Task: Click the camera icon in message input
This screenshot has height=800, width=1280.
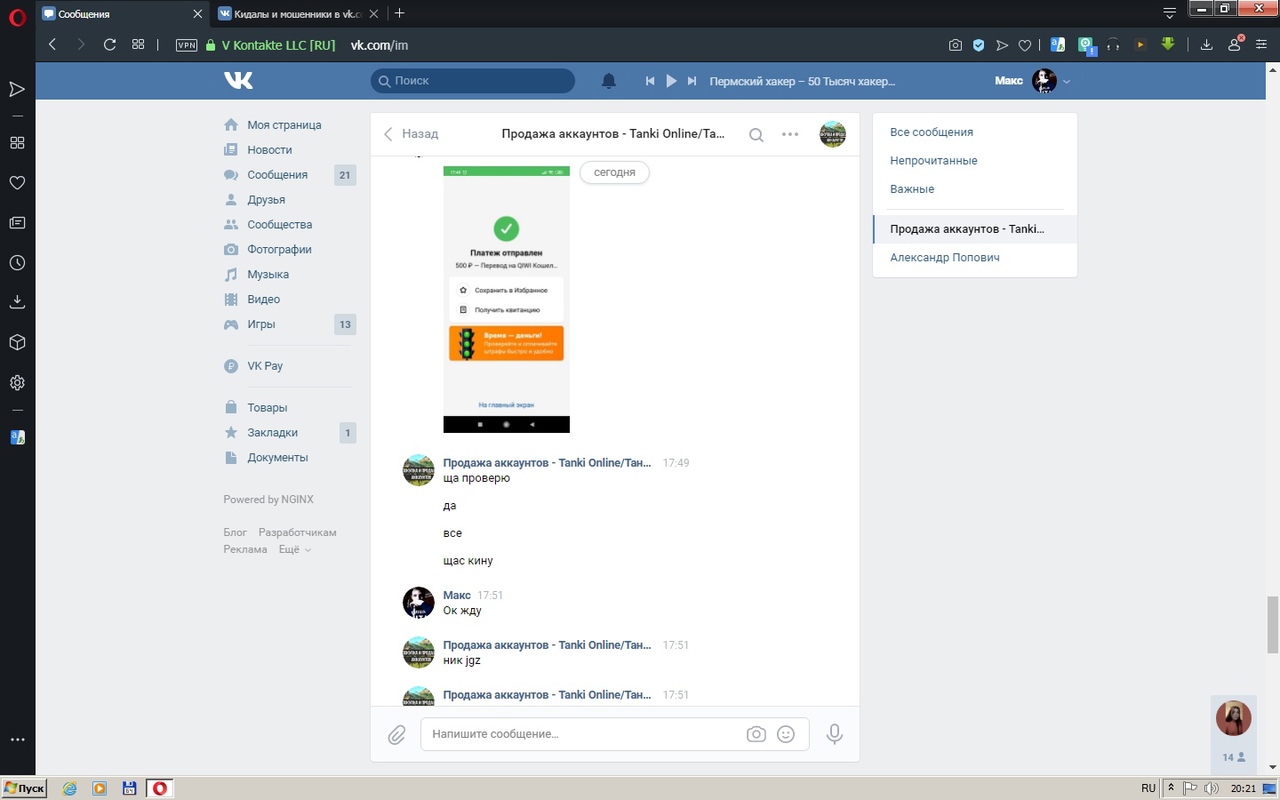Action: click(x=756, y=734)
